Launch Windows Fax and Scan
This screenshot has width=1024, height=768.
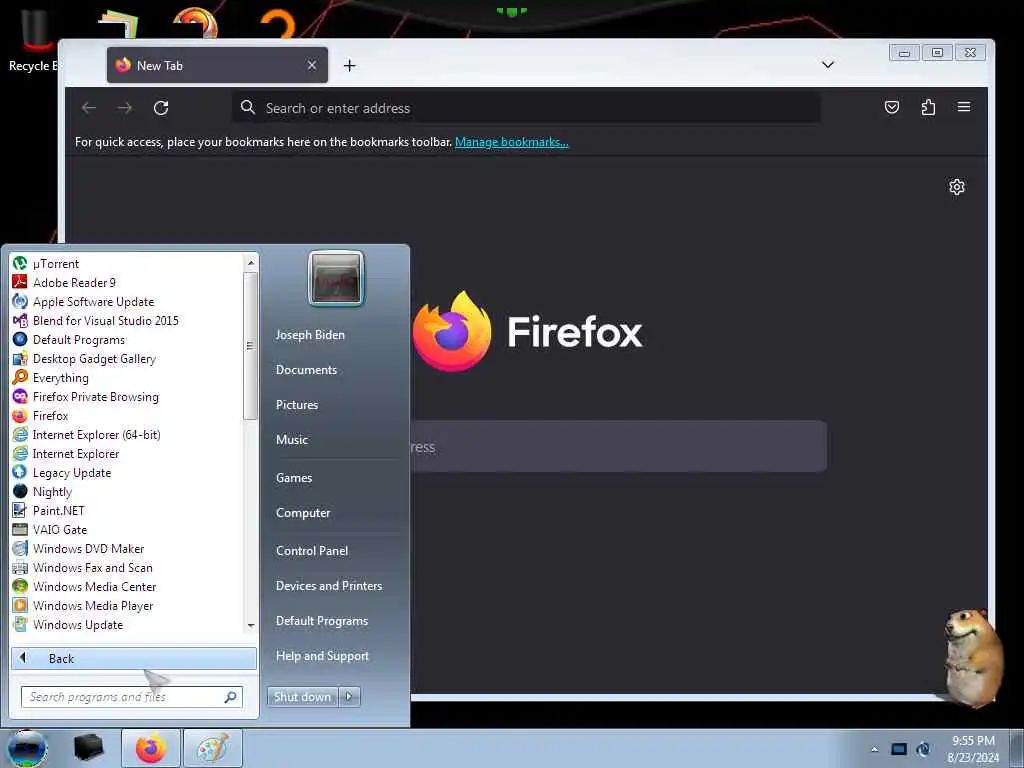point(93,568)
